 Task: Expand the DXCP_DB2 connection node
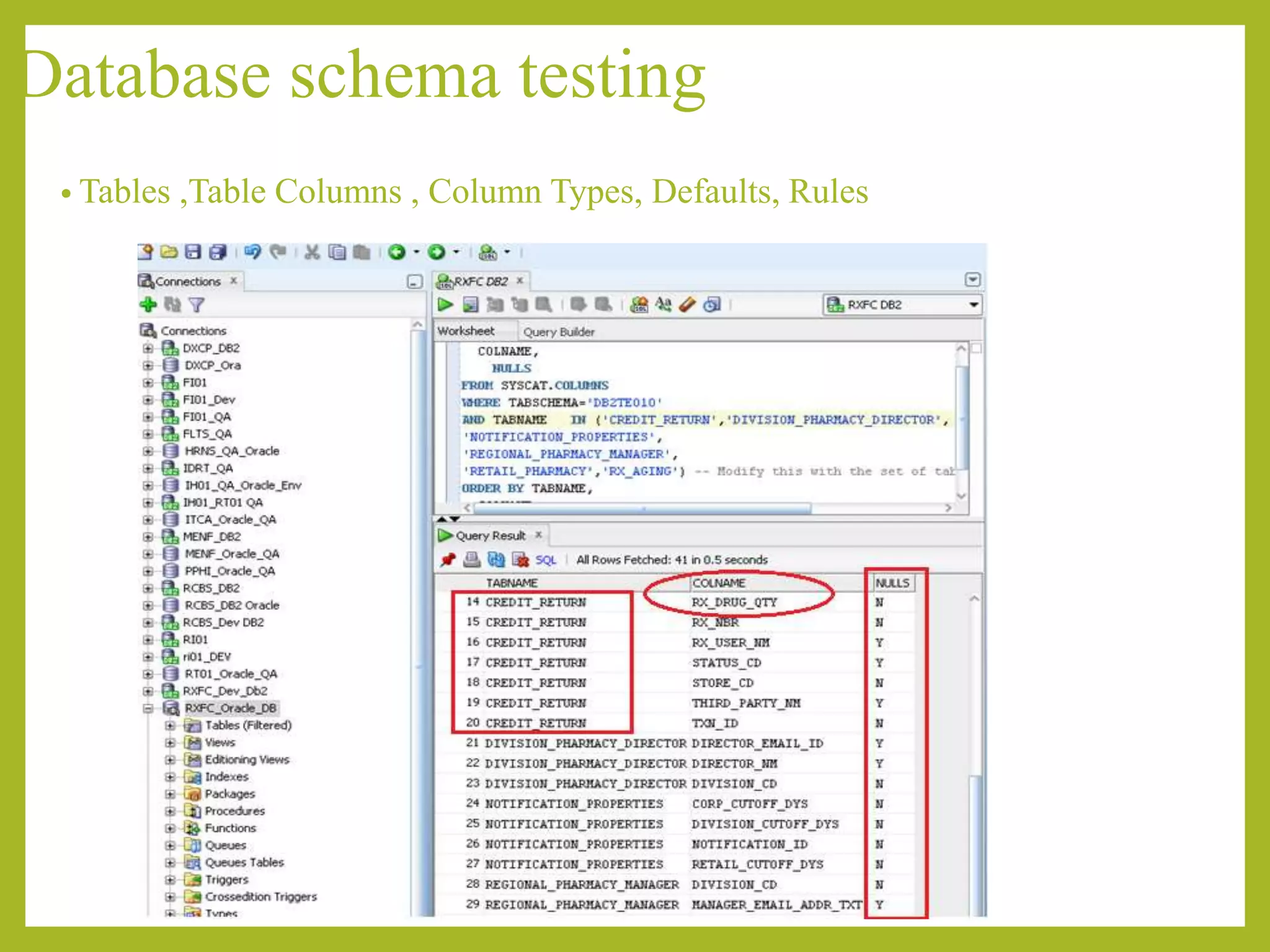click(x=148, y=348)
